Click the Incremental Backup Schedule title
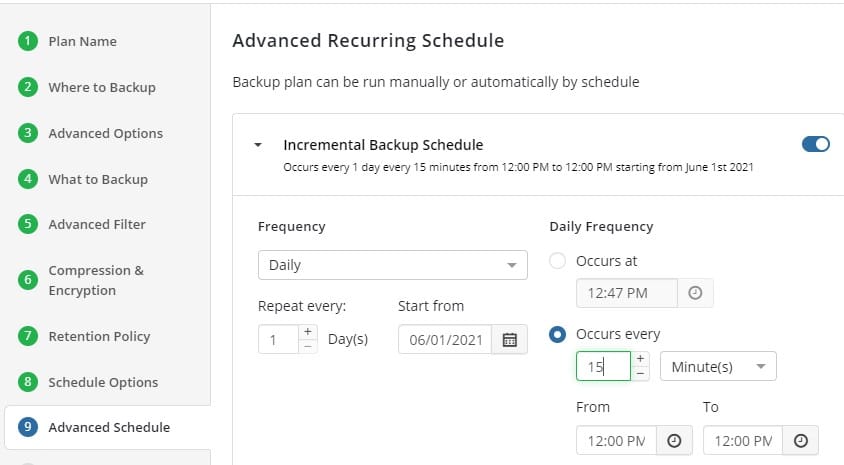This screenshot has width=844, height=465. (x=383, y=145)
